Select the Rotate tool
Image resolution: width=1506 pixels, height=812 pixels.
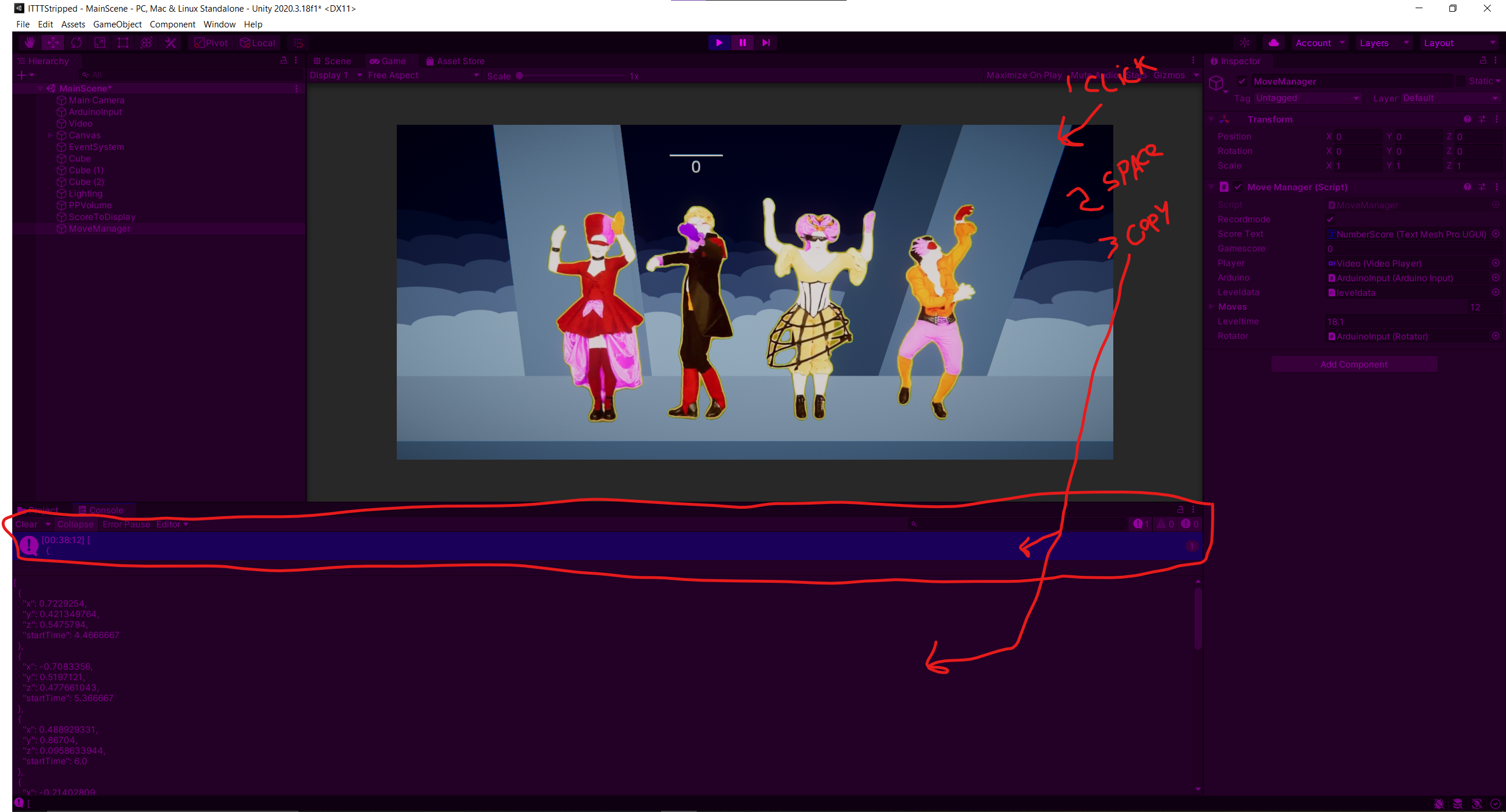pyautogui.click(x=76, y=43)
